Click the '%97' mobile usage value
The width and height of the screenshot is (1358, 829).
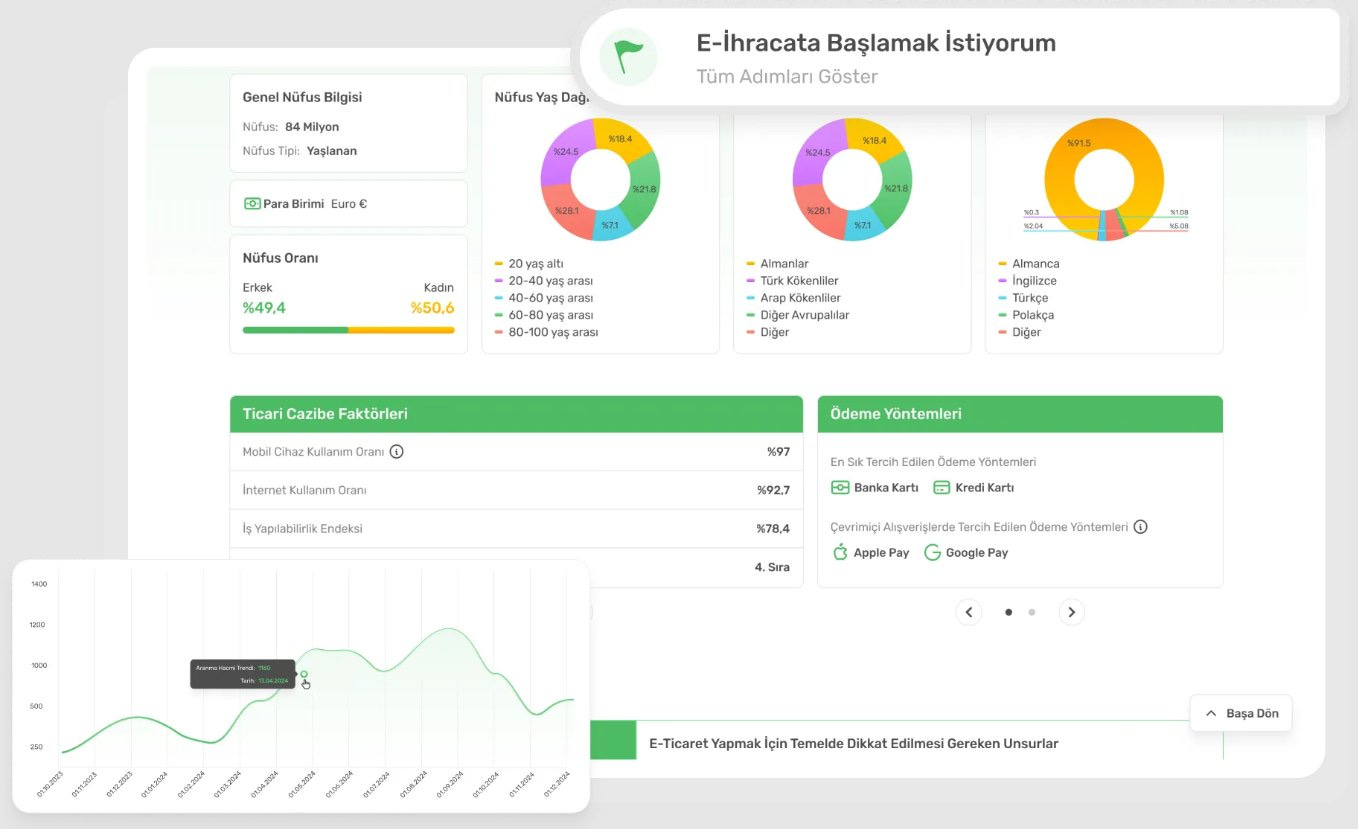coord(779,452)
